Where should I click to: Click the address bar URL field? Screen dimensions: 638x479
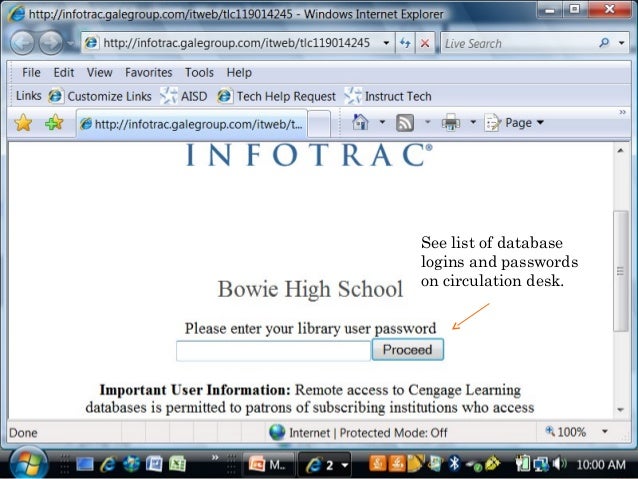pos(236,43)
